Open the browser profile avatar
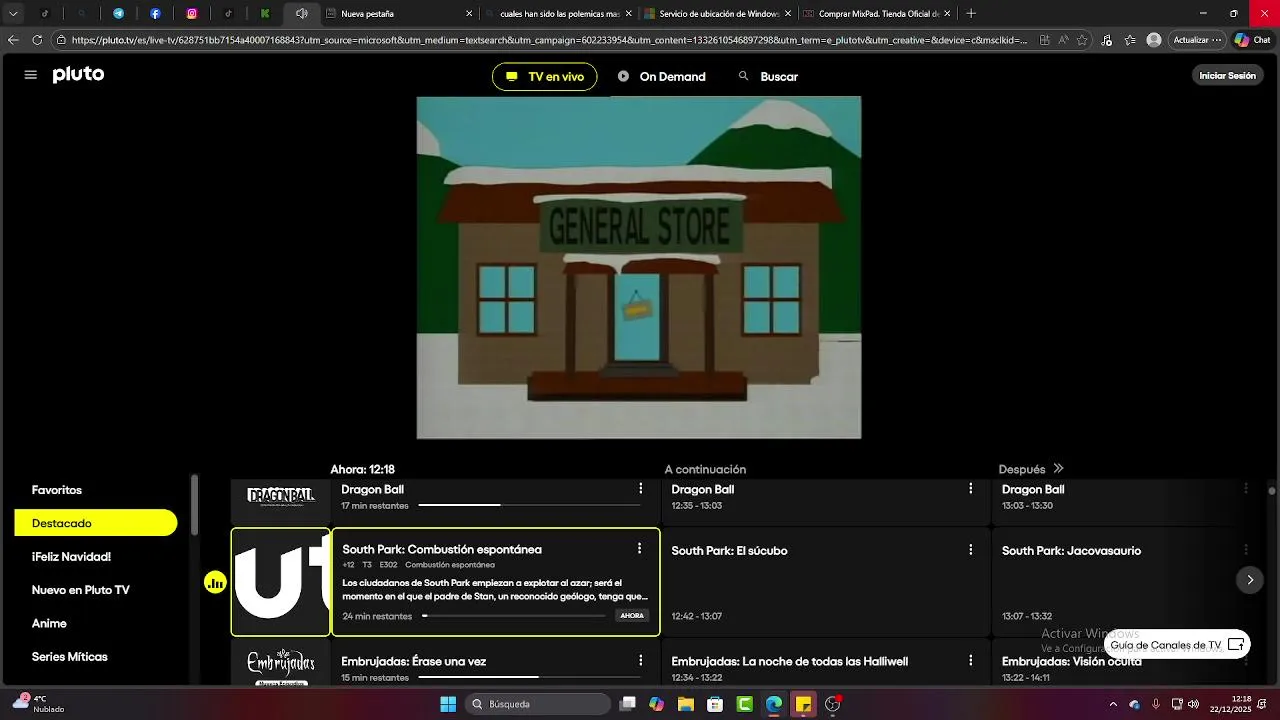 click(1154, 40)
